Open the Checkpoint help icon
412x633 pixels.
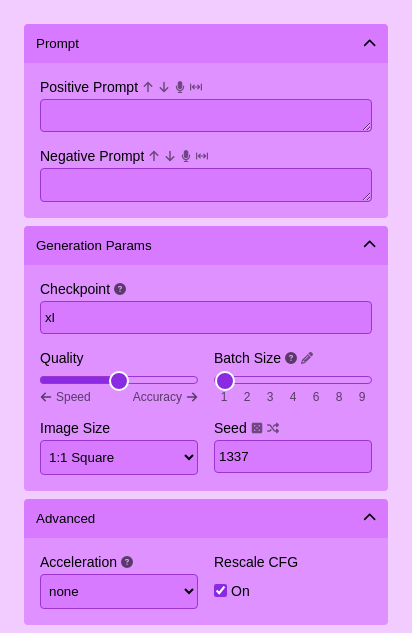(120, 289)
